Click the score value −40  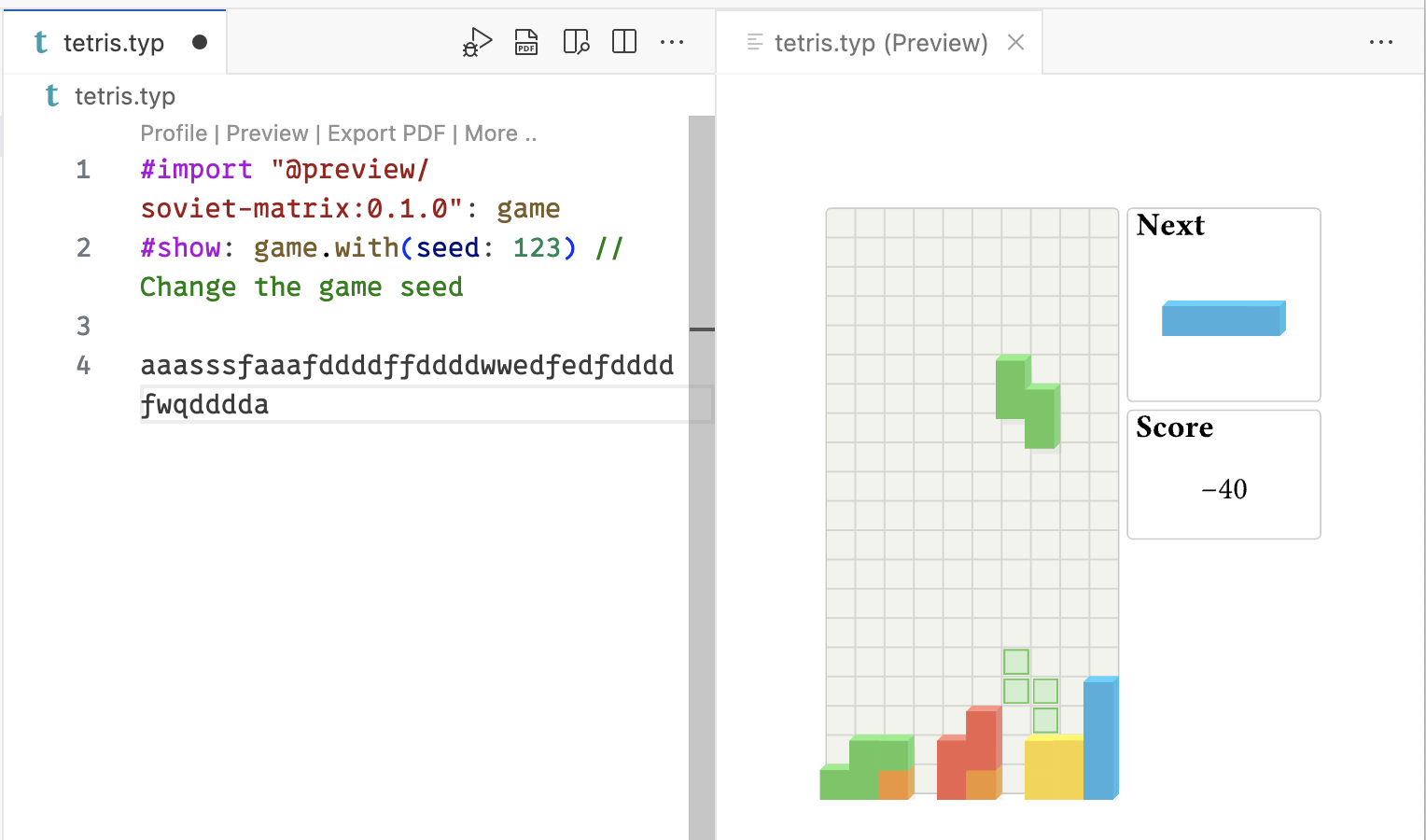[x=1224, y=489]
